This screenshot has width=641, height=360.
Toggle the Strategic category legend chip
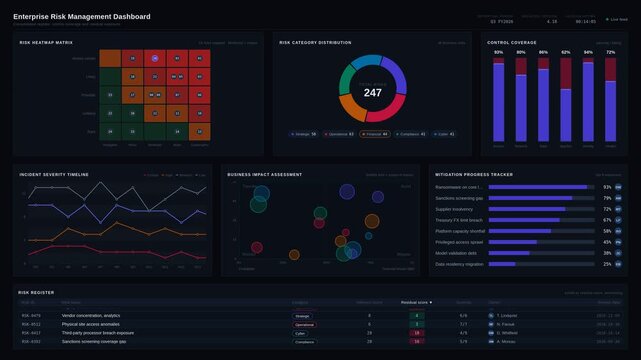click(303, 134)
